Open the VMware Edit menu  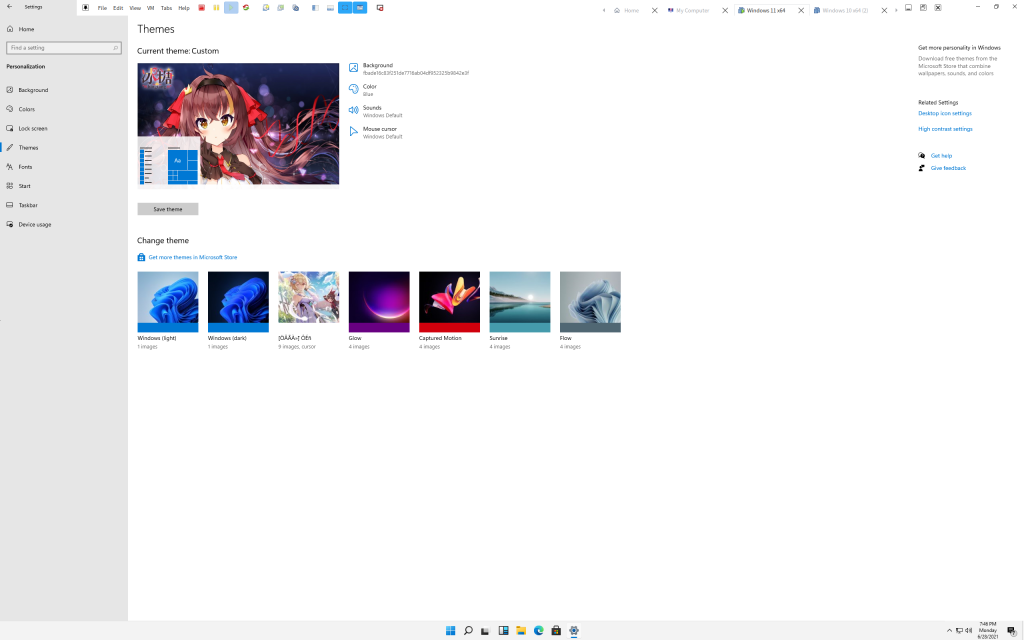(118, 8)
